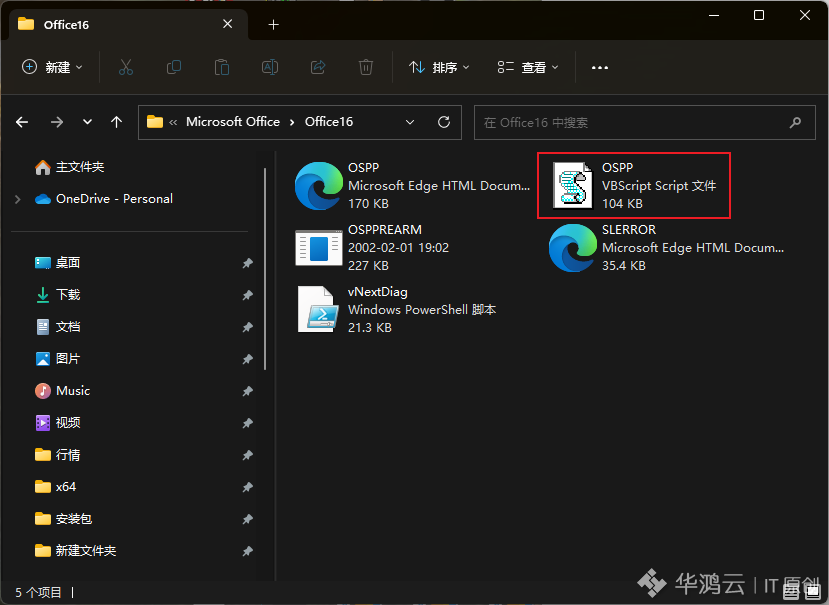829x605 pixels.
Task: Click the SLERROR file name
Action: click(629, 230)
